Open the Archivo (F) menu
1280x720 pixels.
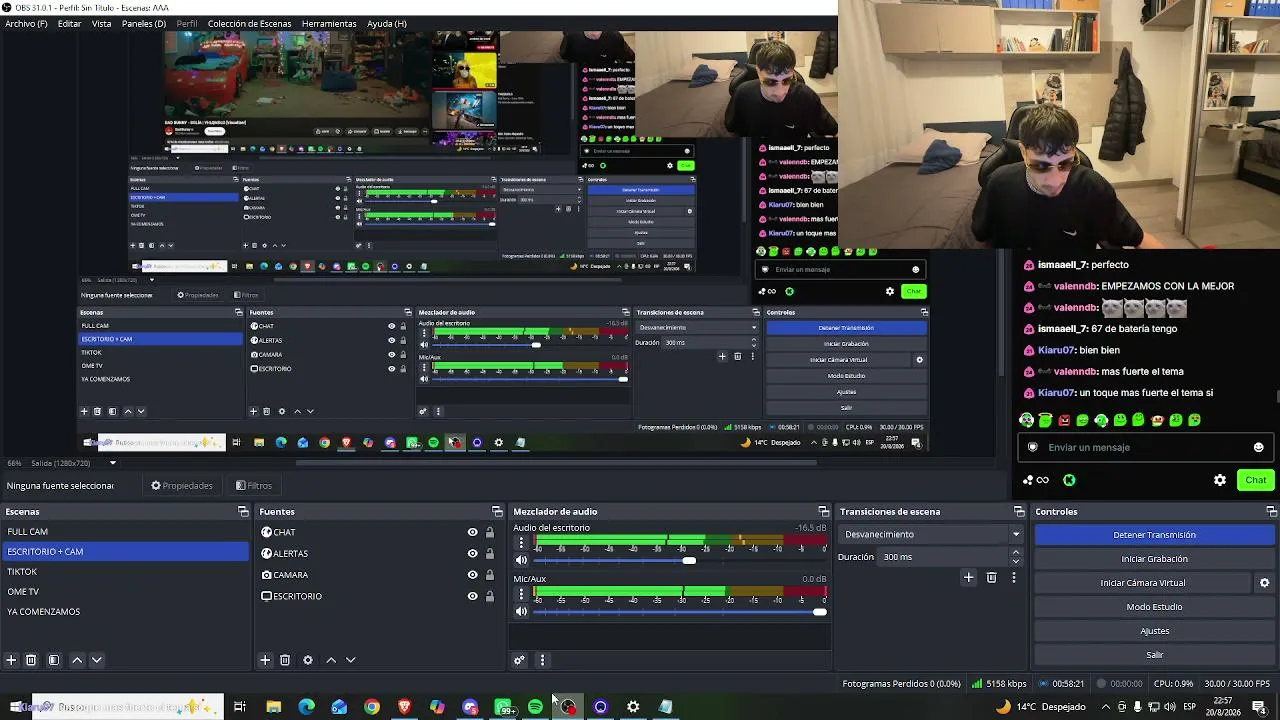(26, 23)
